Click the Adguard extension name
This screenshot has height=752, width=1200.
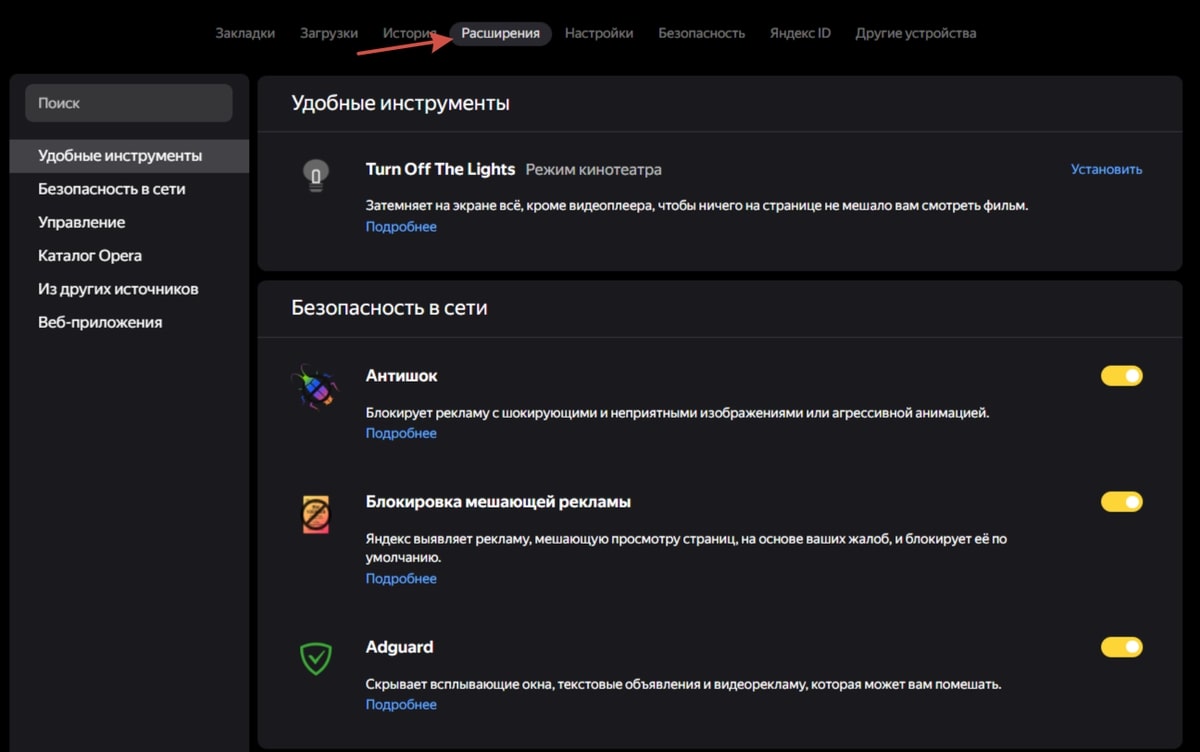(x=400, y=647)
